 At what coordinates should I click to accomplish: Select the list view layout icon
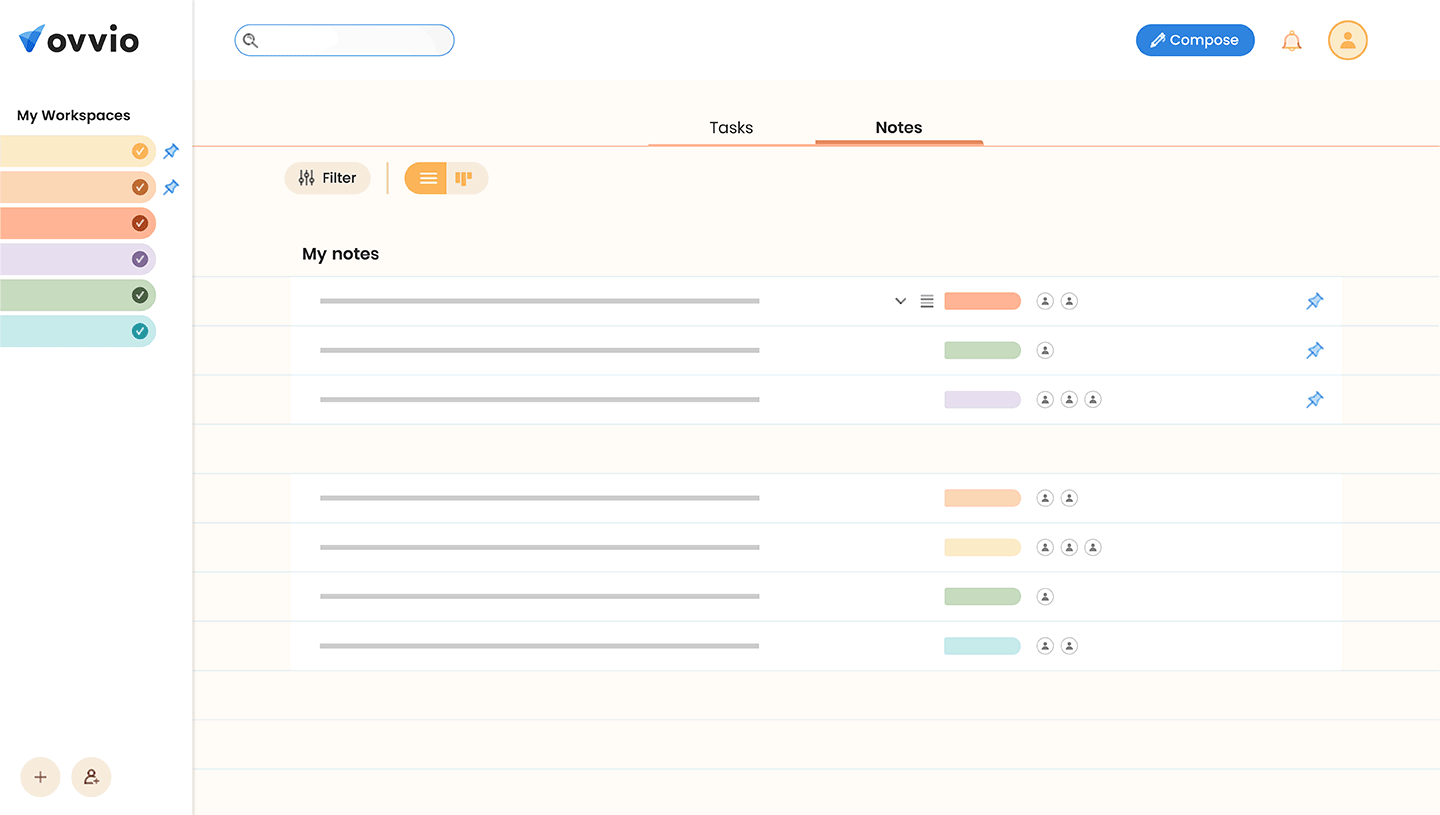pos(426,177)
